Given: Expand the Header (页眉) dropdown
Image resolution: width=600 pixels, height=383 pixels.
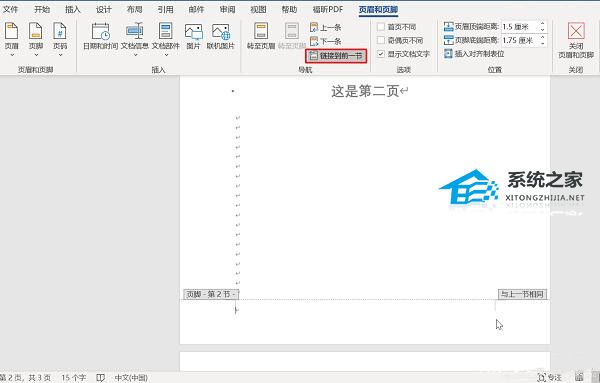Looking at the screenshot, I should tap(11, 39).
